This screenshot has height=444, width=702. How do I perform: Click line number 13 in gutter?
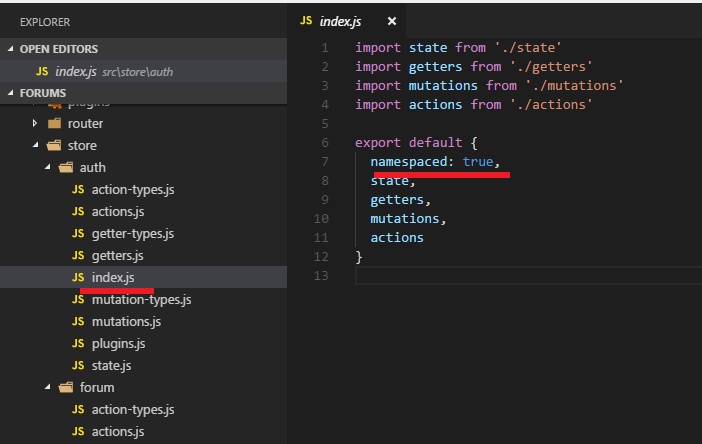click(x=321, y=276)
